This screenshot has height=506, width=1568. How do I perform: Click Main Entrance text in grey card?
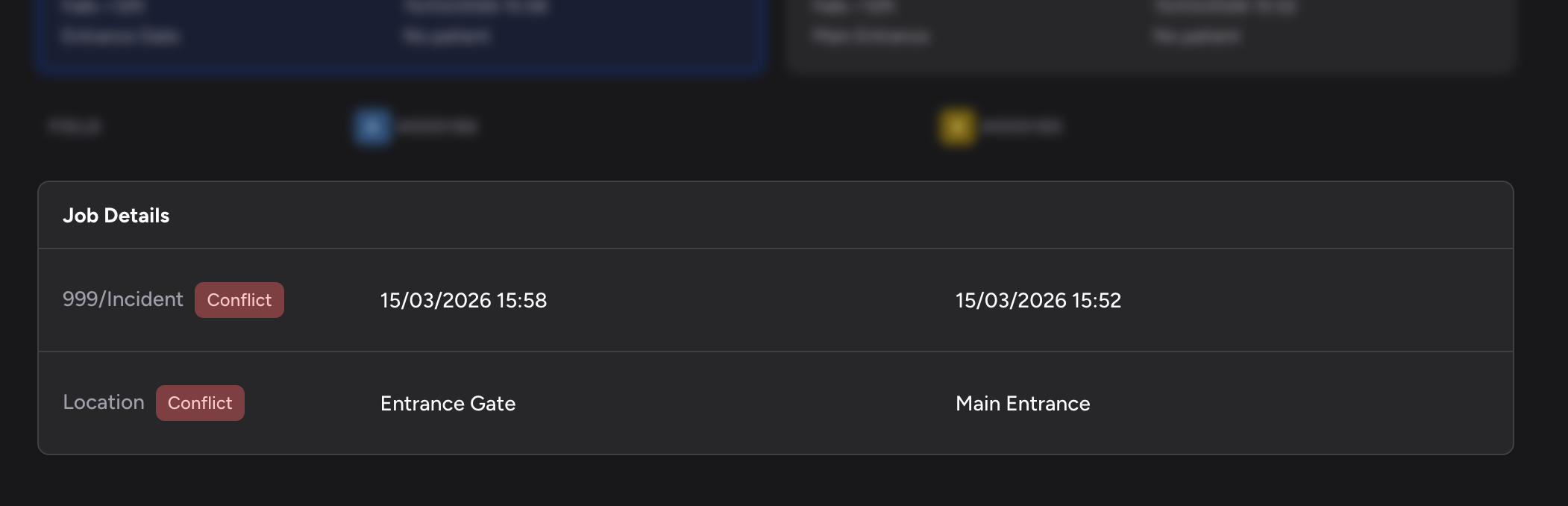871,36
